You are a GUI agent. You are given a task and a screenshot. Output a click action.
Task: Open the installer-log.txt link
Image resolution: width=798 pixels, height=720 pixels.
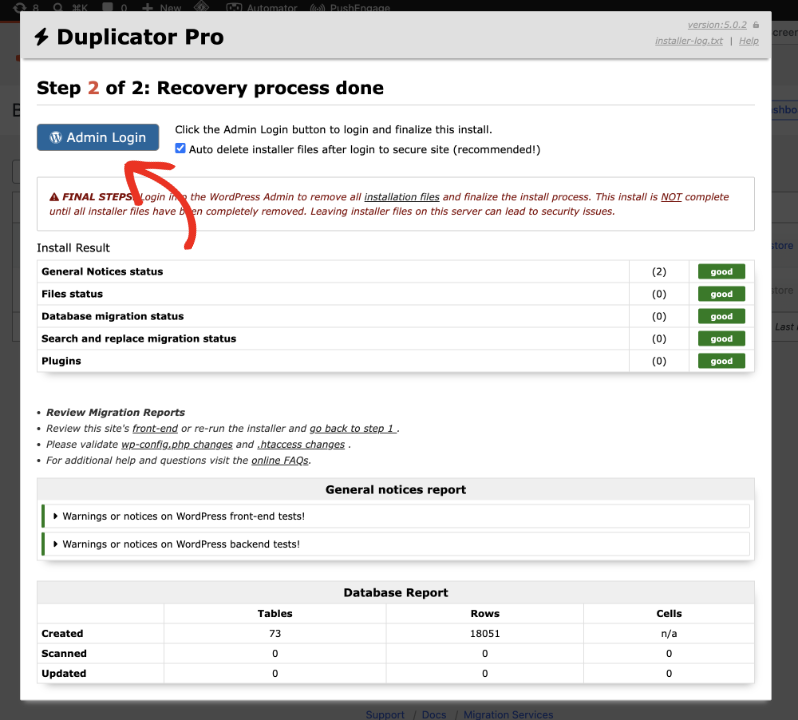click(689, 41)
